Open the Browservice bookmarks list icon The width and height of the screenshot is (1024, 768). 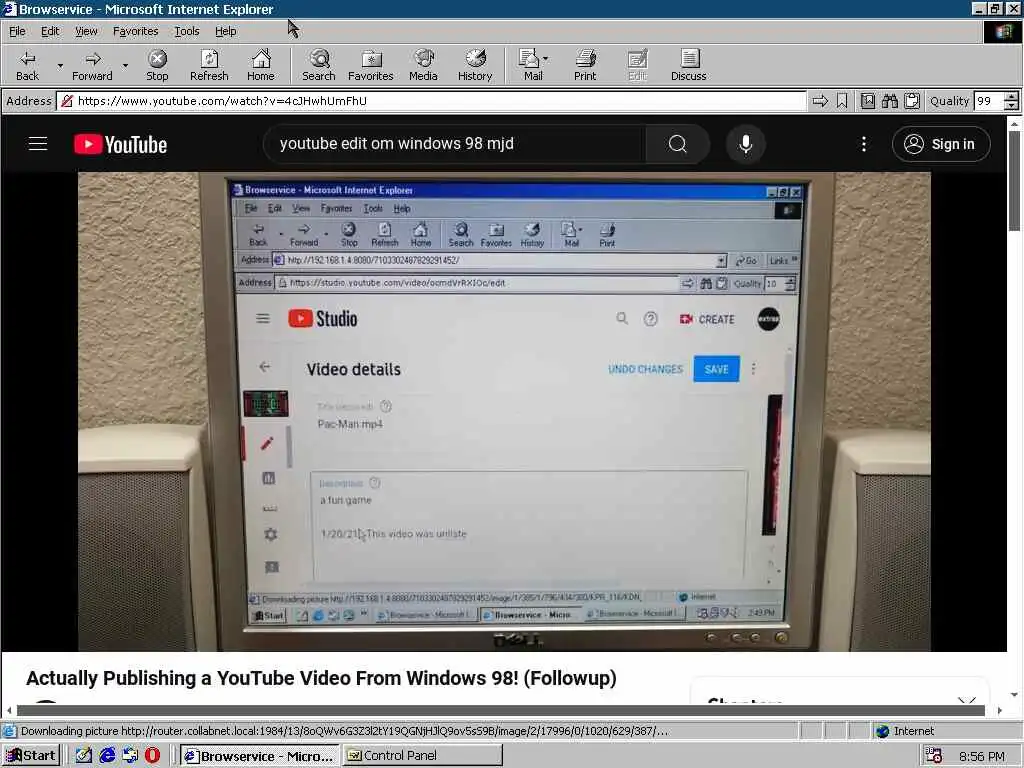(868, 101)
